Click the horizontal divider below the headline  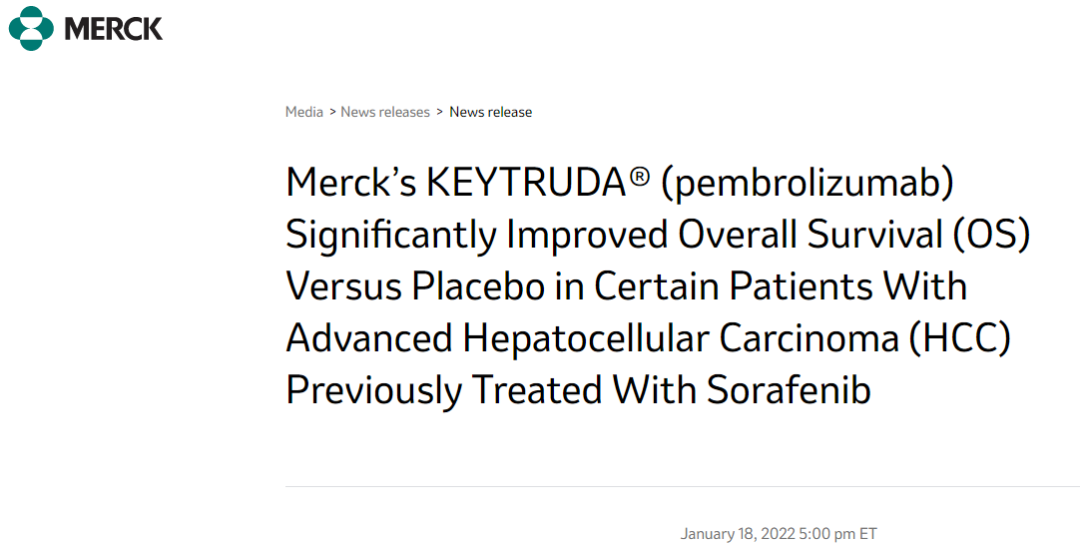point(682,487)
